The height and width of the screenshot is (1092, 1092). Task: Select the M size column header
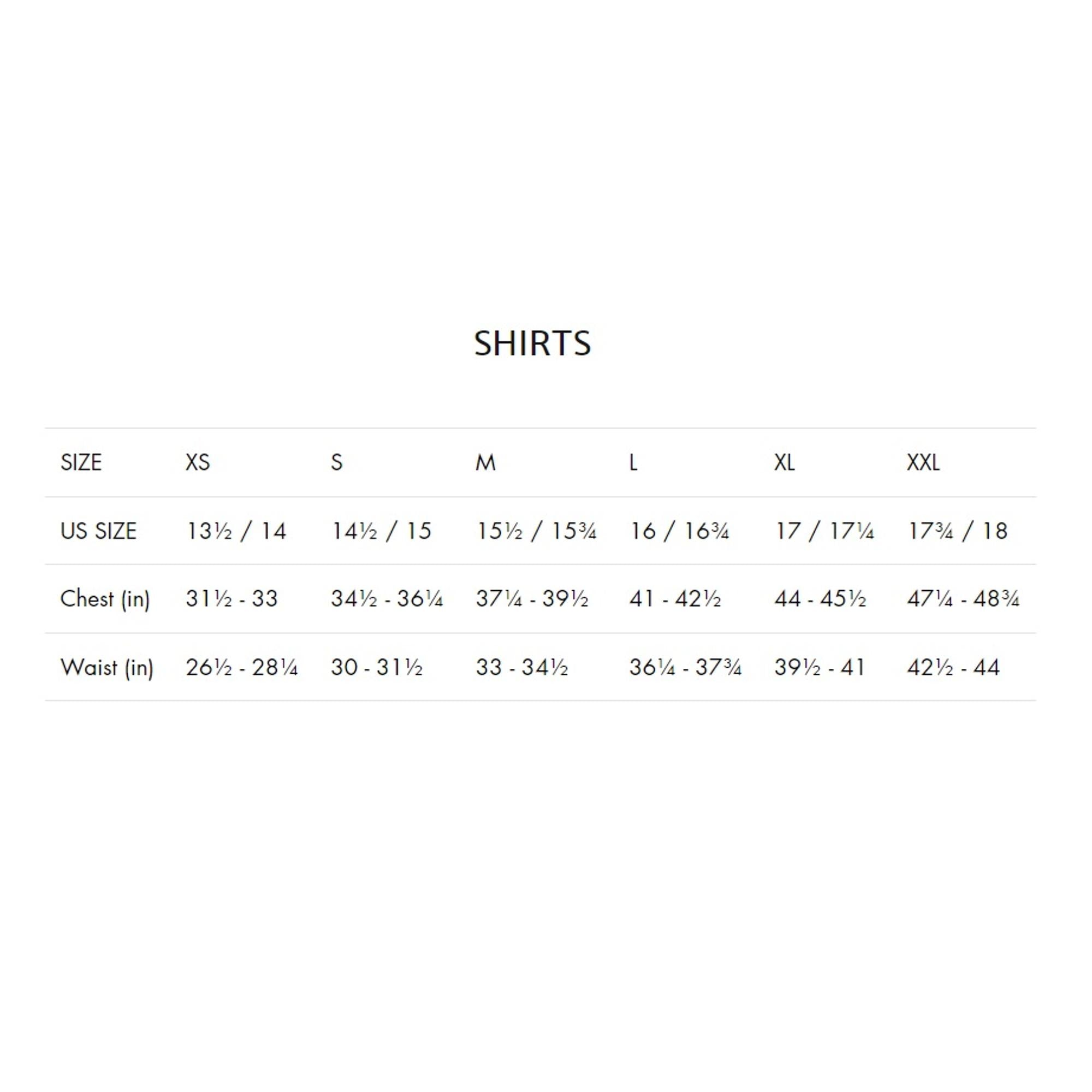pos(485,463)
